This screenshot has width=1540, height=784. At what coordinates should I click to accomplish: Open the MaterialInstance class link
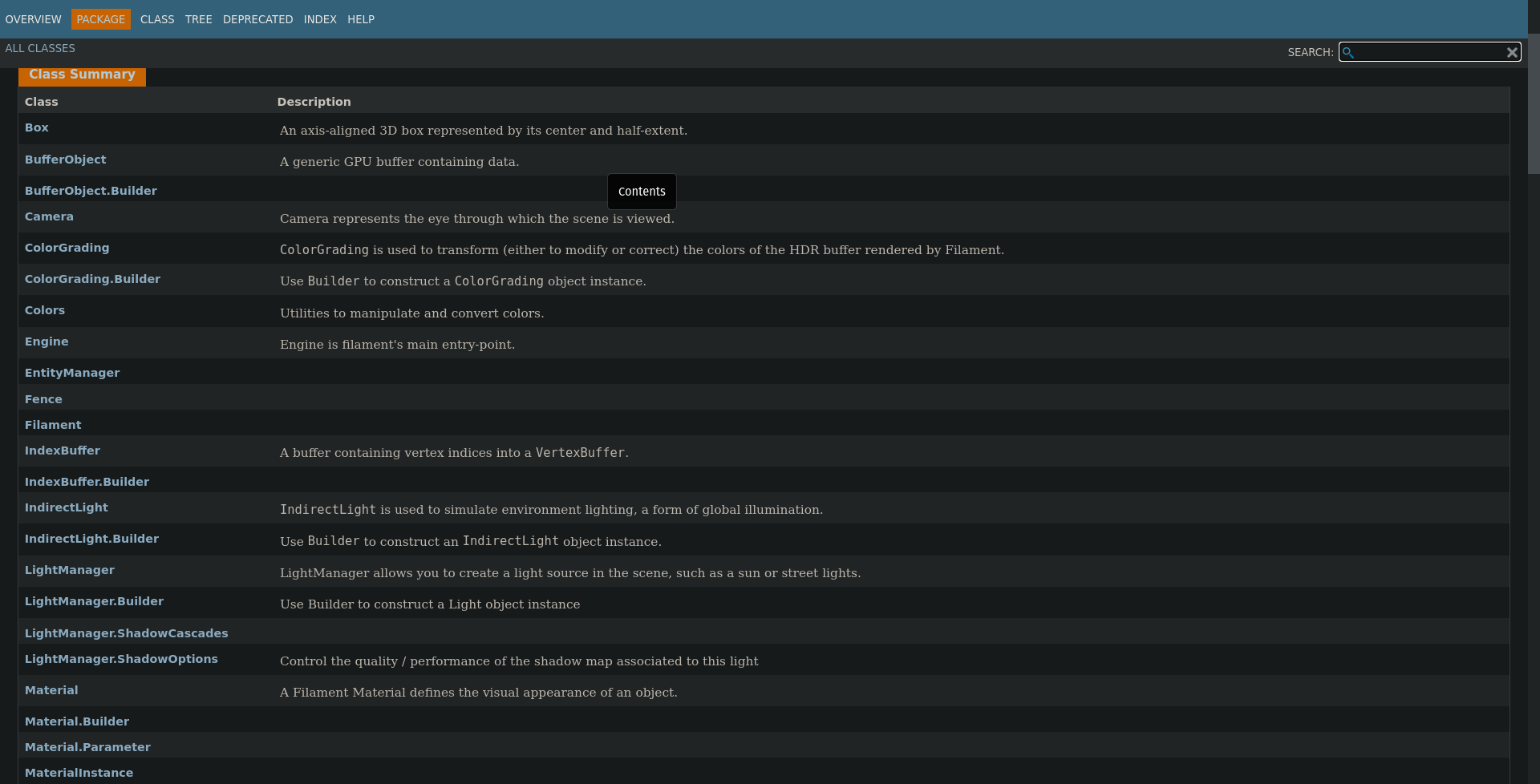pyautogui.click(x=79, y=773)
